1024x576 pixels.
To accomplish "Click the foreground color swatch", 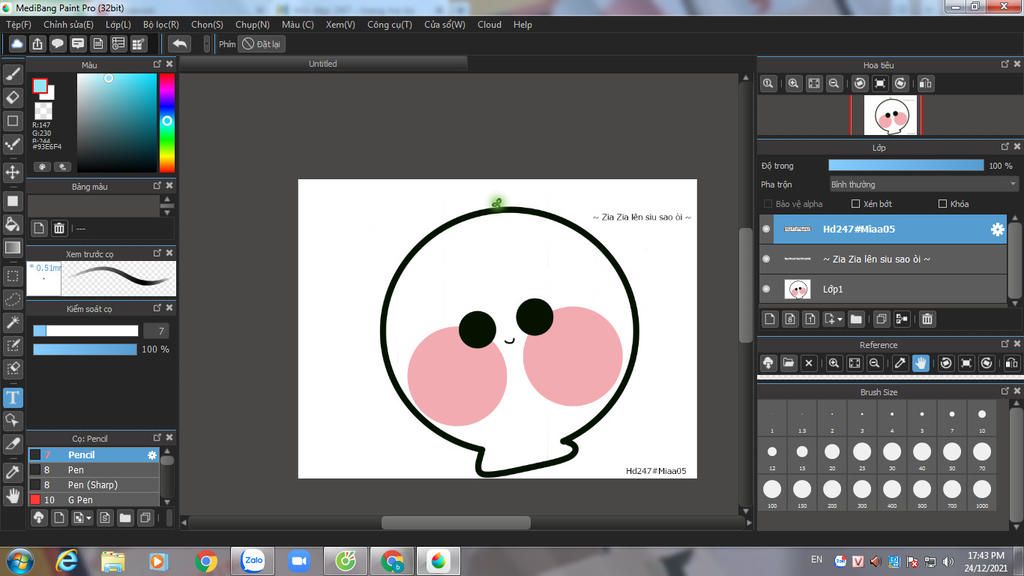I will coord(40,86).
